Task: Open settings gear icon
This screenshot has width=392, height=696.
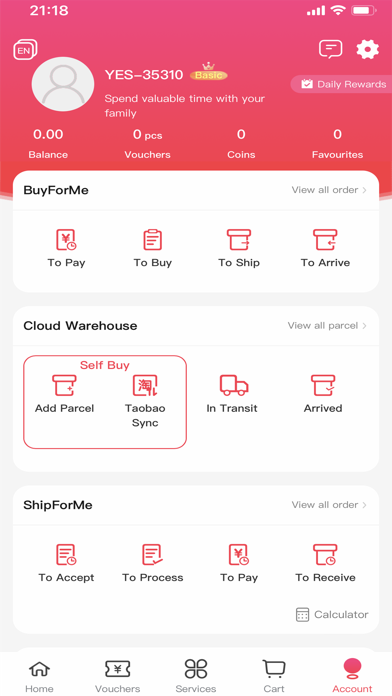Action: tap(368, 49)
